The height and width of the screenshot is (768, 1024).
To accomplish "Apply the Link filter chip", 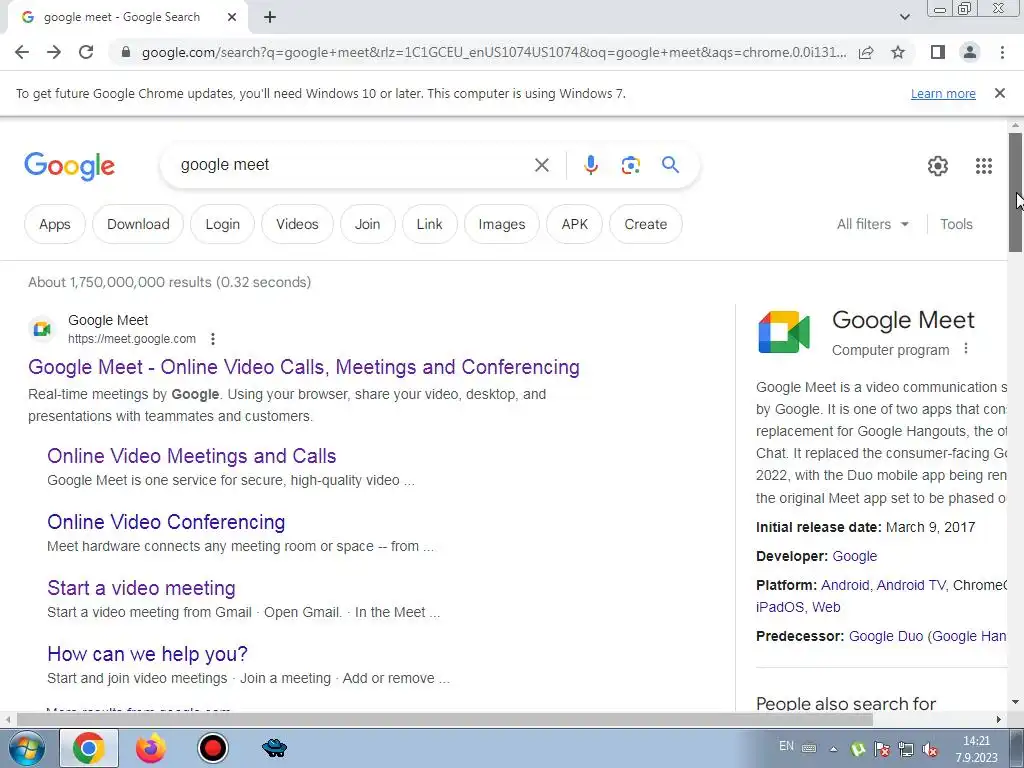I will pos(430,224).
